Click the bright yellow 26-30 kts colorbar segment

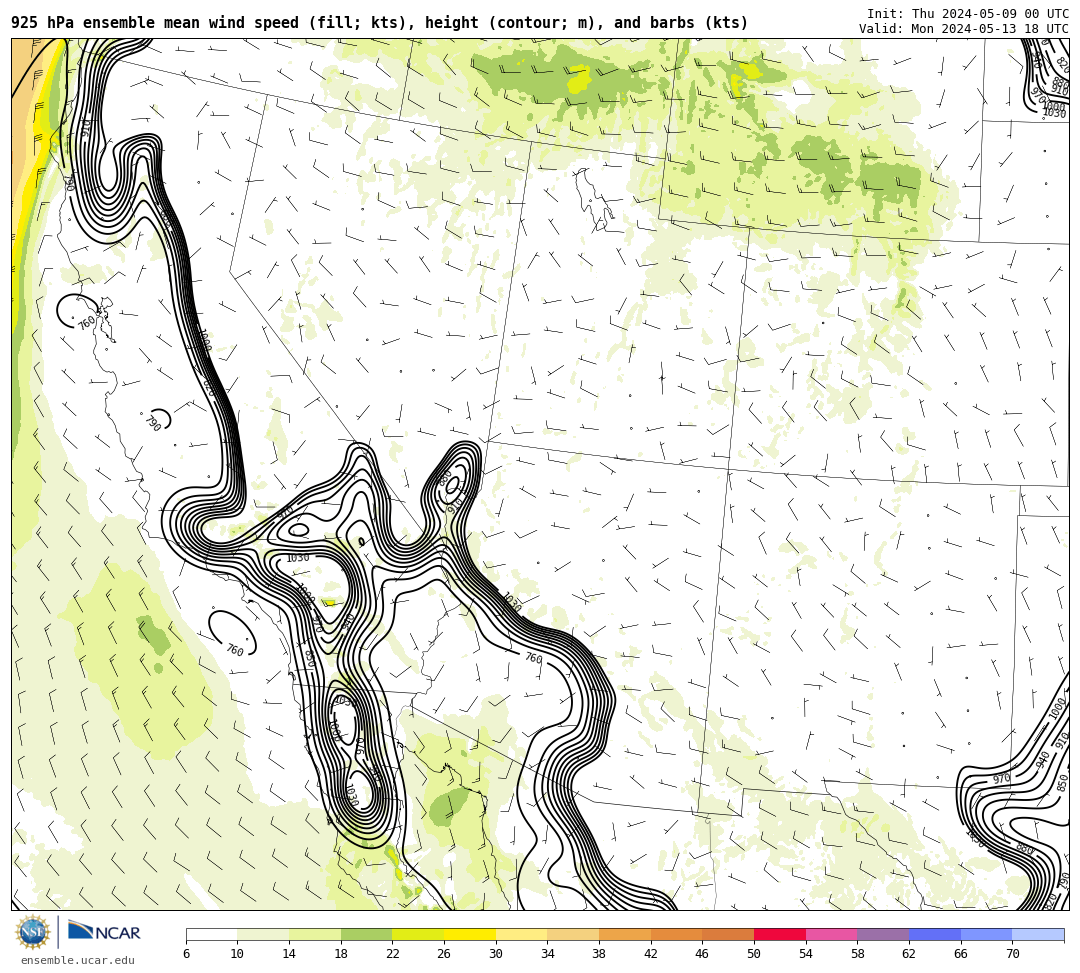coord(470,934)
